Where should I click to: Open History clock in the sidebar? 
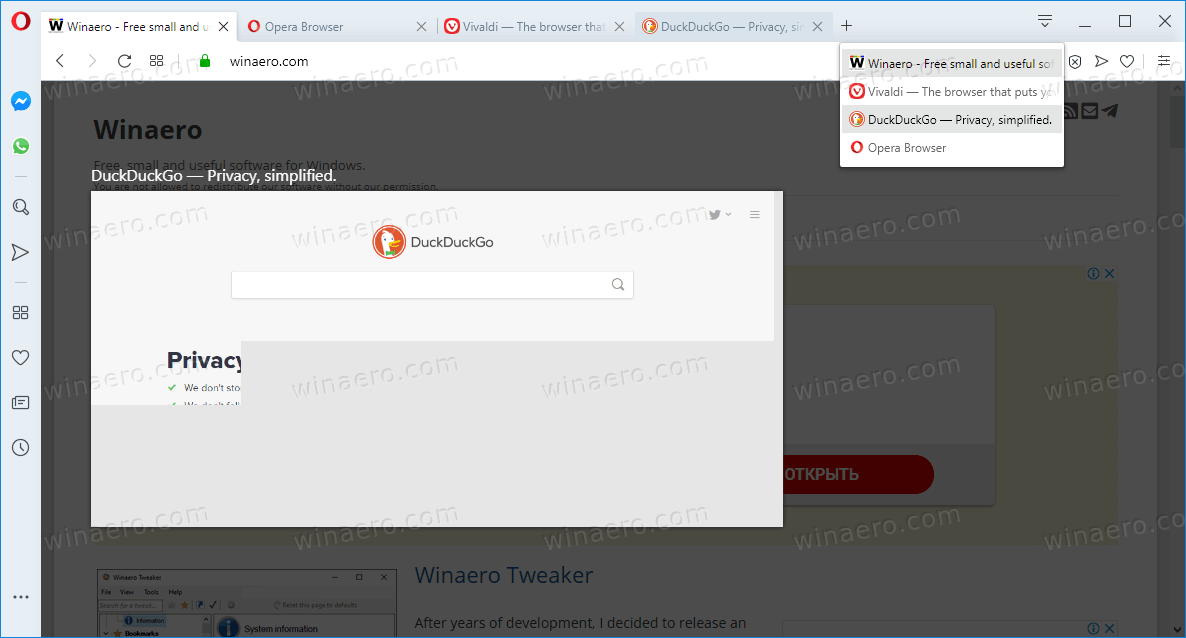pos(21,447)
